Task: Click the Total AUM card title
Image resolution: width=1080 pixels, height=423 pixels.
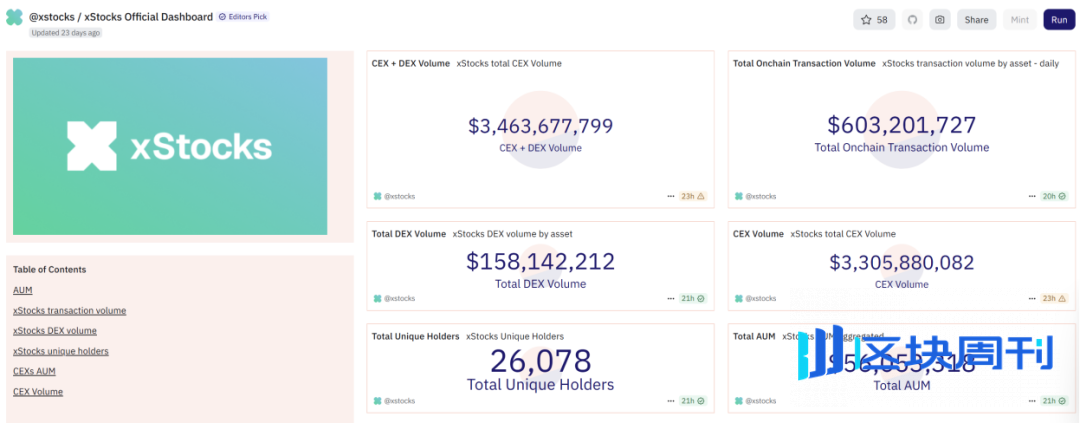Action: tap(754, 336)
